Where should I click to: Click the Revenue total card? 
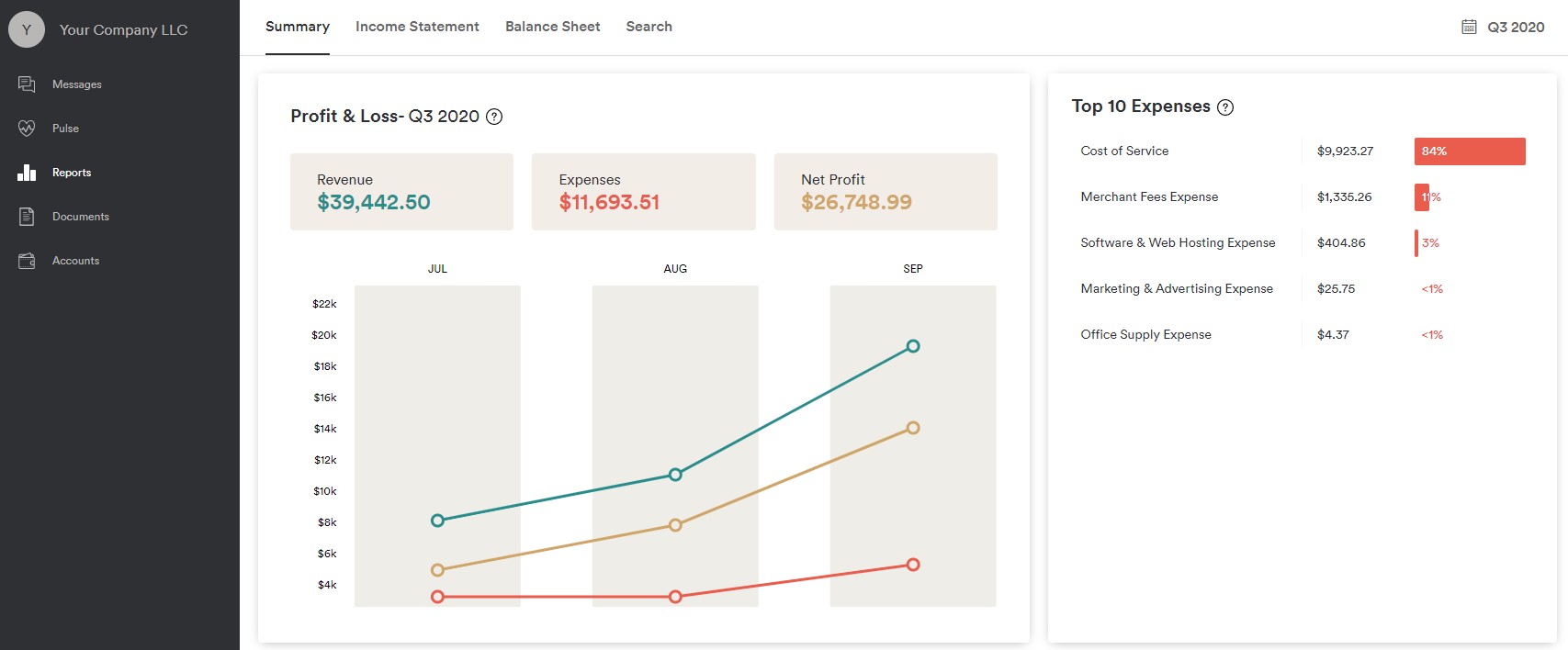(x=401, y=192)
